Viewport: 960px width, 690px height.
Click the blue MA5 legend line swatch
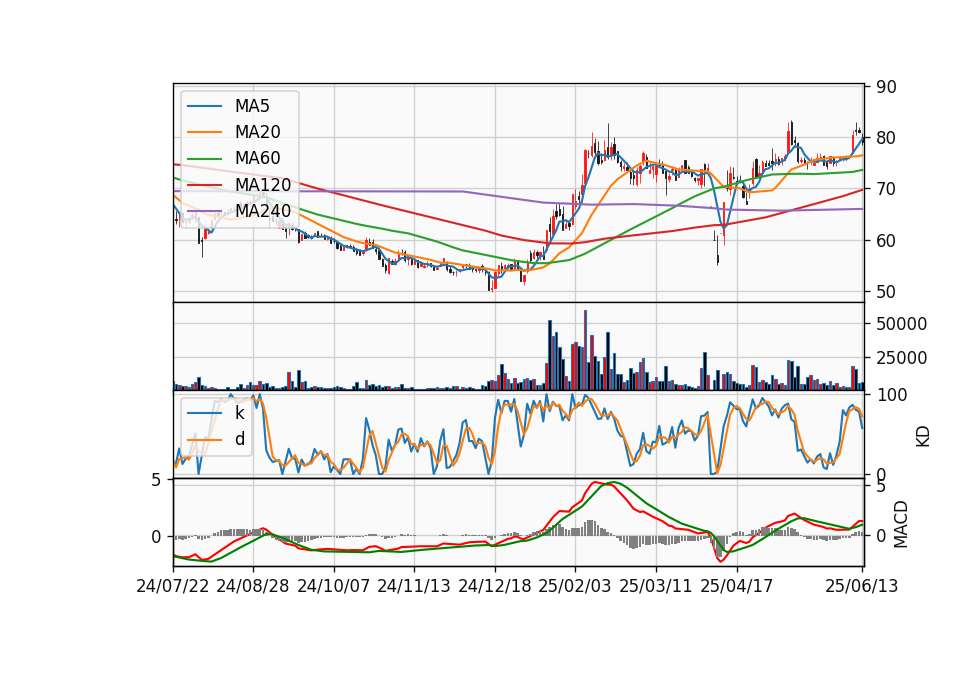point(204,106)
